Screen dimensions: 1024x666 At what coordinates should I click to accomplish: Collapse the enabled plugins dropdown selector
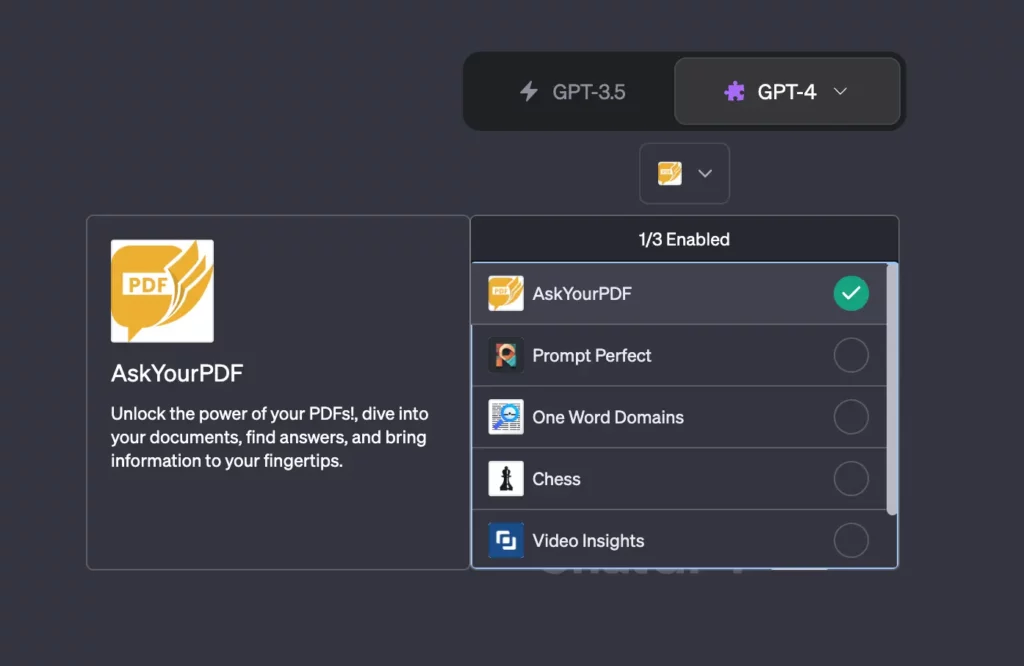click(685, 173)
